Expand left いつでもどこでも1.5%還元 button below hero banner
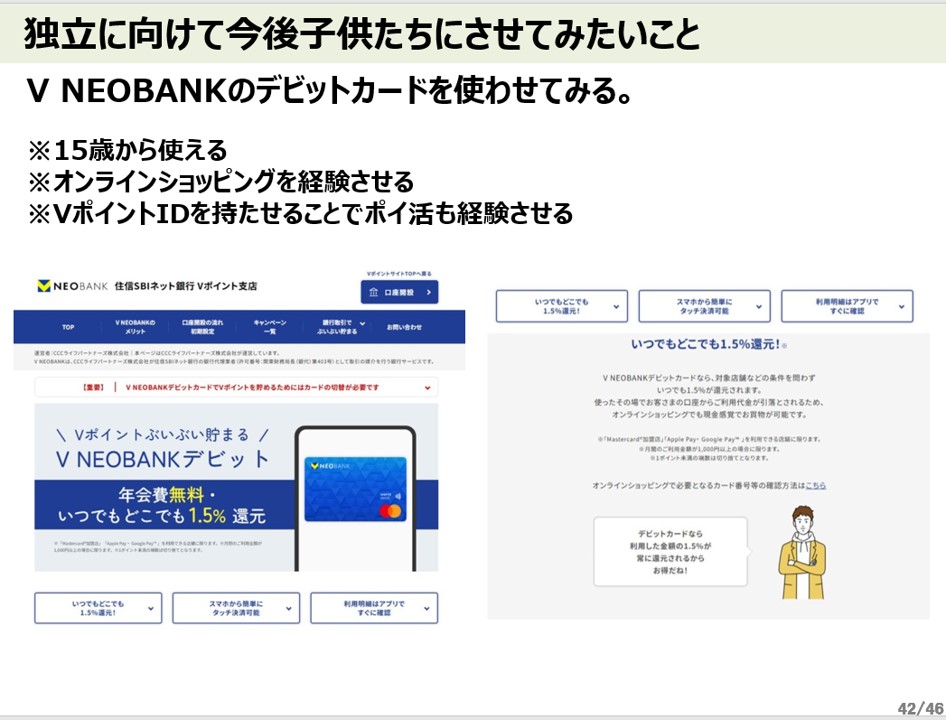The height and width of the screenshot is (720, 946). click(98, 608)
